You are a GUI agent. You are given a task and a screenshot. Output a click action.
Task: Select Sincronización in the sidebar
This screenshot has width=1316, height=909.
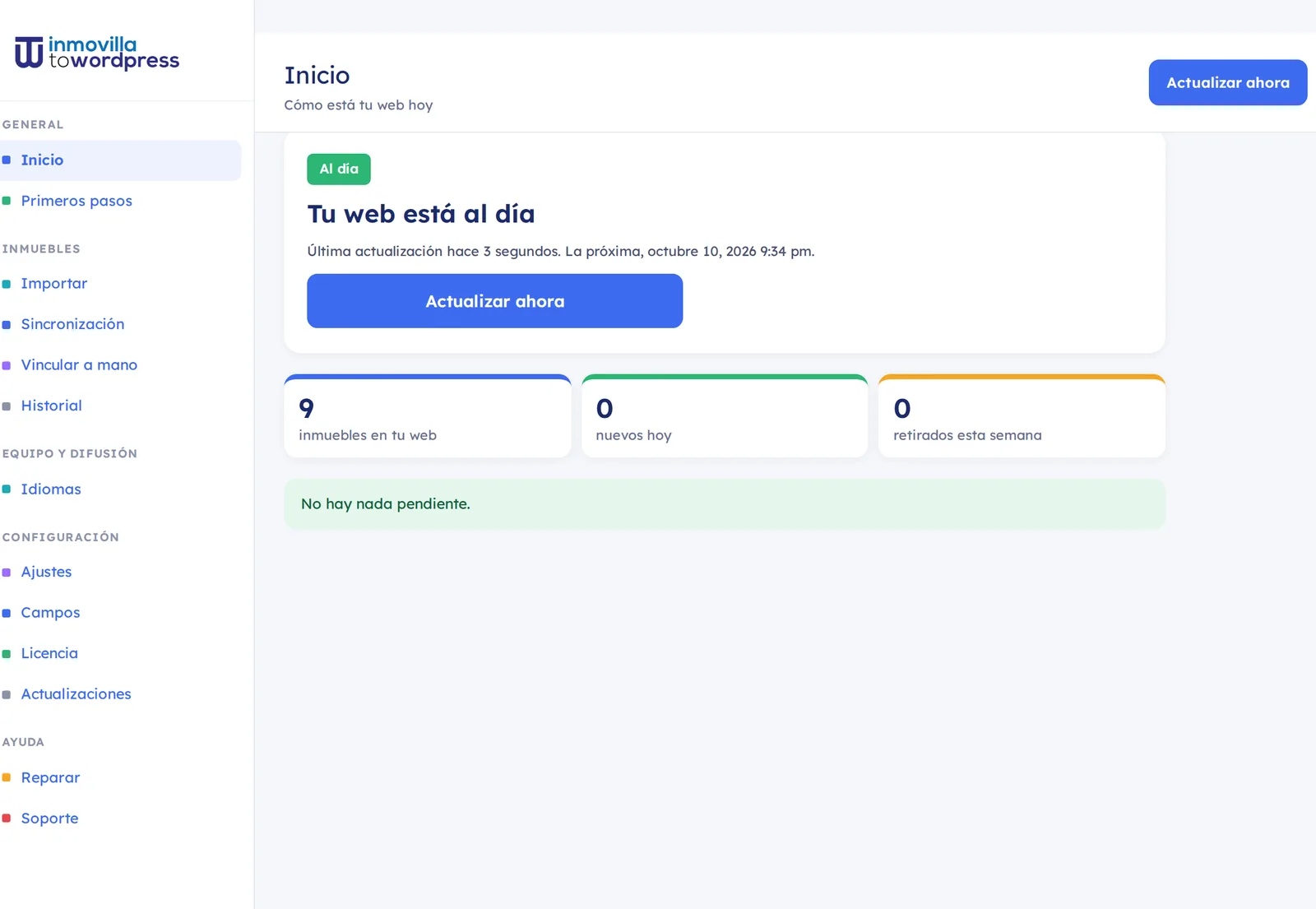pos(120,324)
